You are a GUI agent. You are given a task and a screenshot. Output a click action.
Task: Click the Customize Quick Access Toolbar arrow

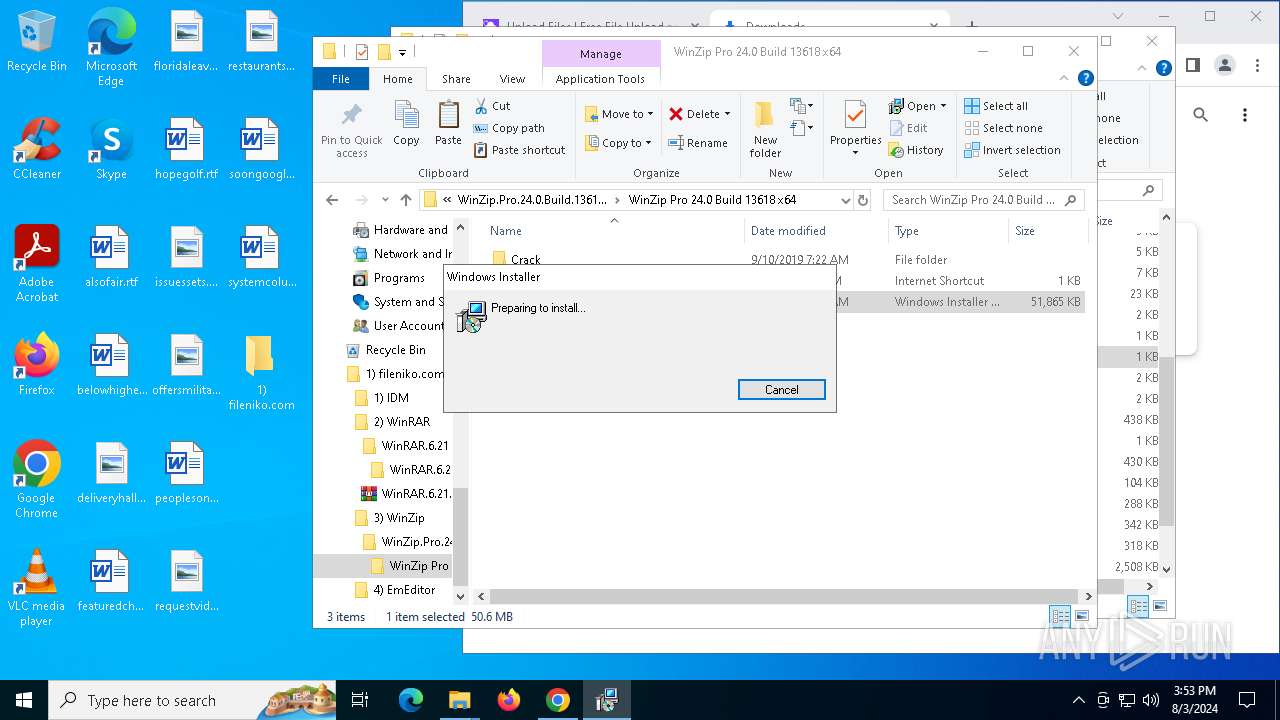[x=402, y=52]
